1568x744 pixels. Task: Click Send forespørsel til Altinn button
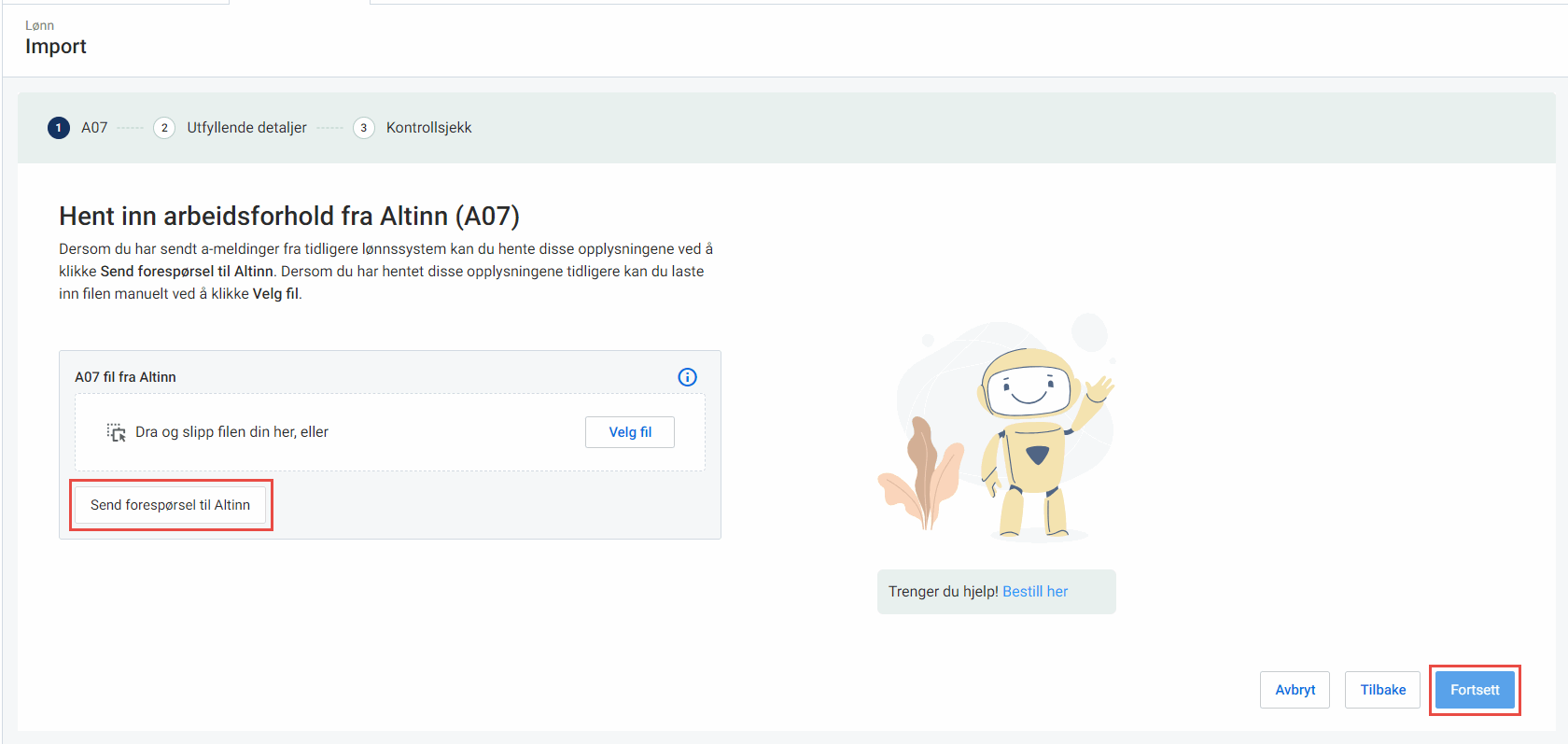(170, 505)
